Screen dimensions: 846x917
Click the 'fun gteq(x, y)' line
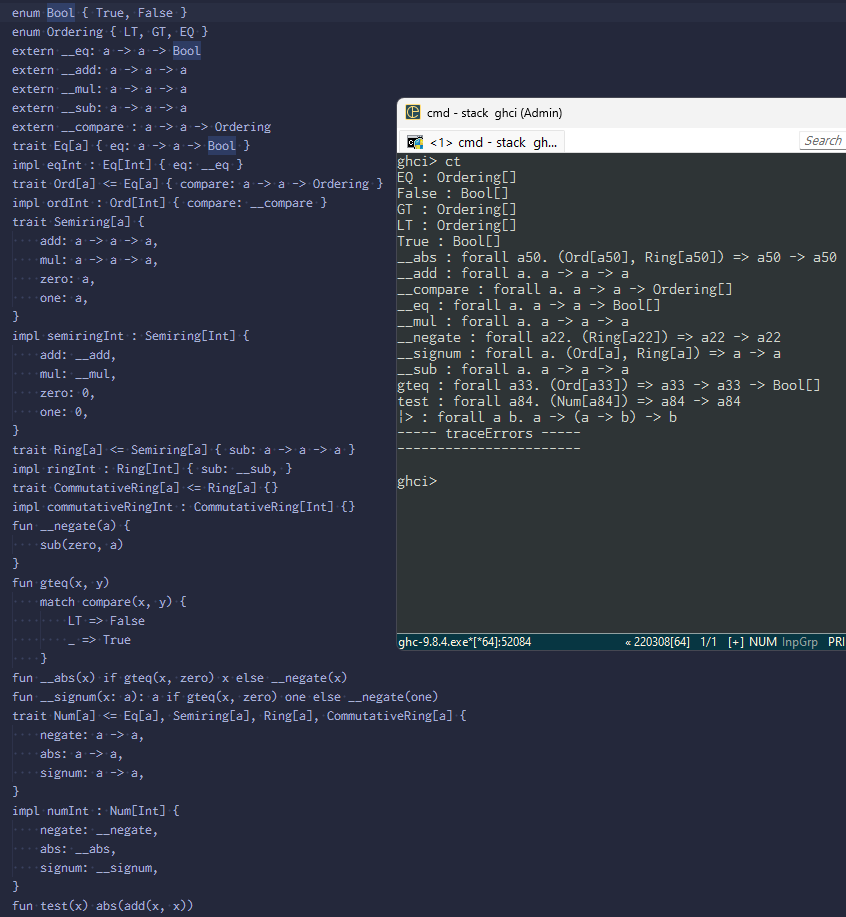pos(61,583)
